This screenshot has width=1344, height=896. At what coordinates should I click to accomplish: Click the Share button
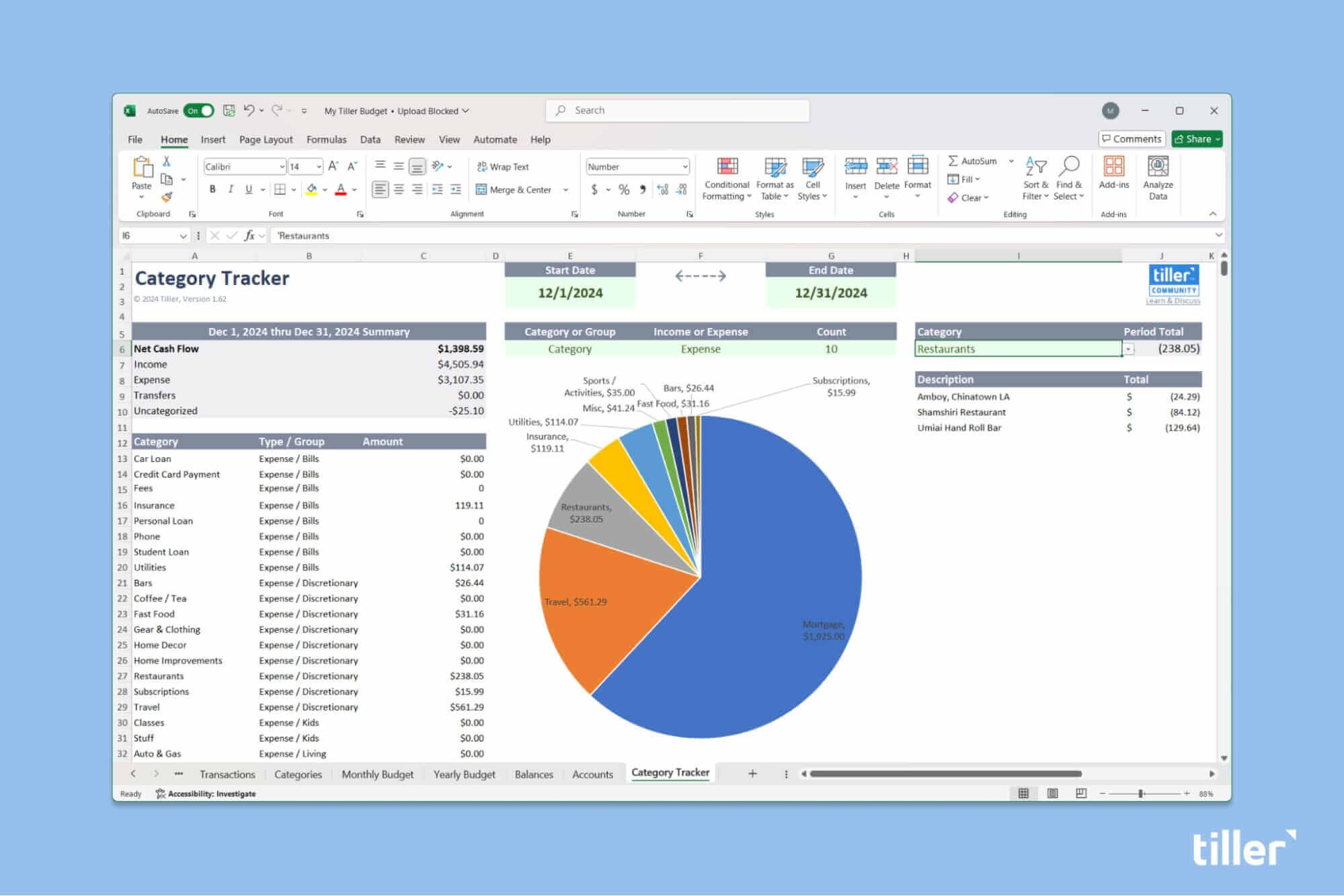pyautogui.click(x=1196, y=138)
